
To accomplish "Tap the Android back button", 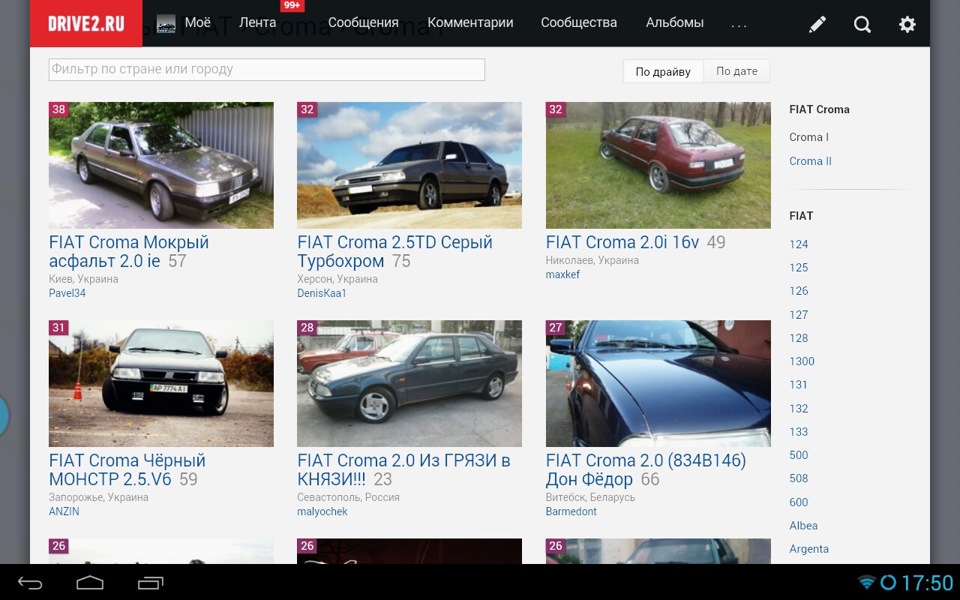I will coord(30,583).
